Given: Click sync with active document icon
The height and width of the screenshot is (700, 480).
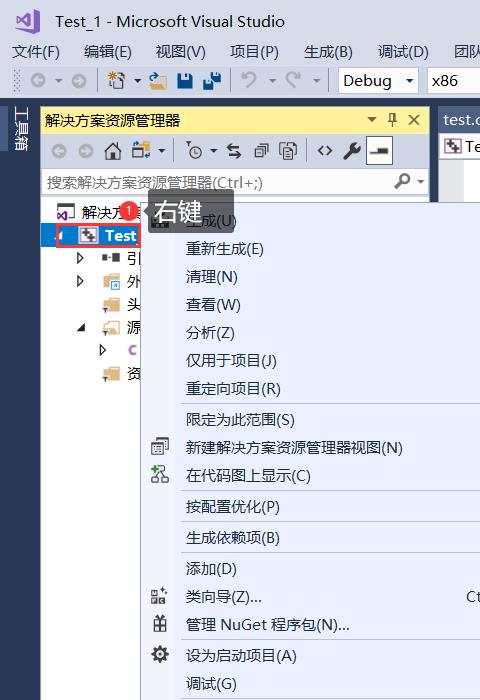Looking at the screenshot, I should 234,151.
